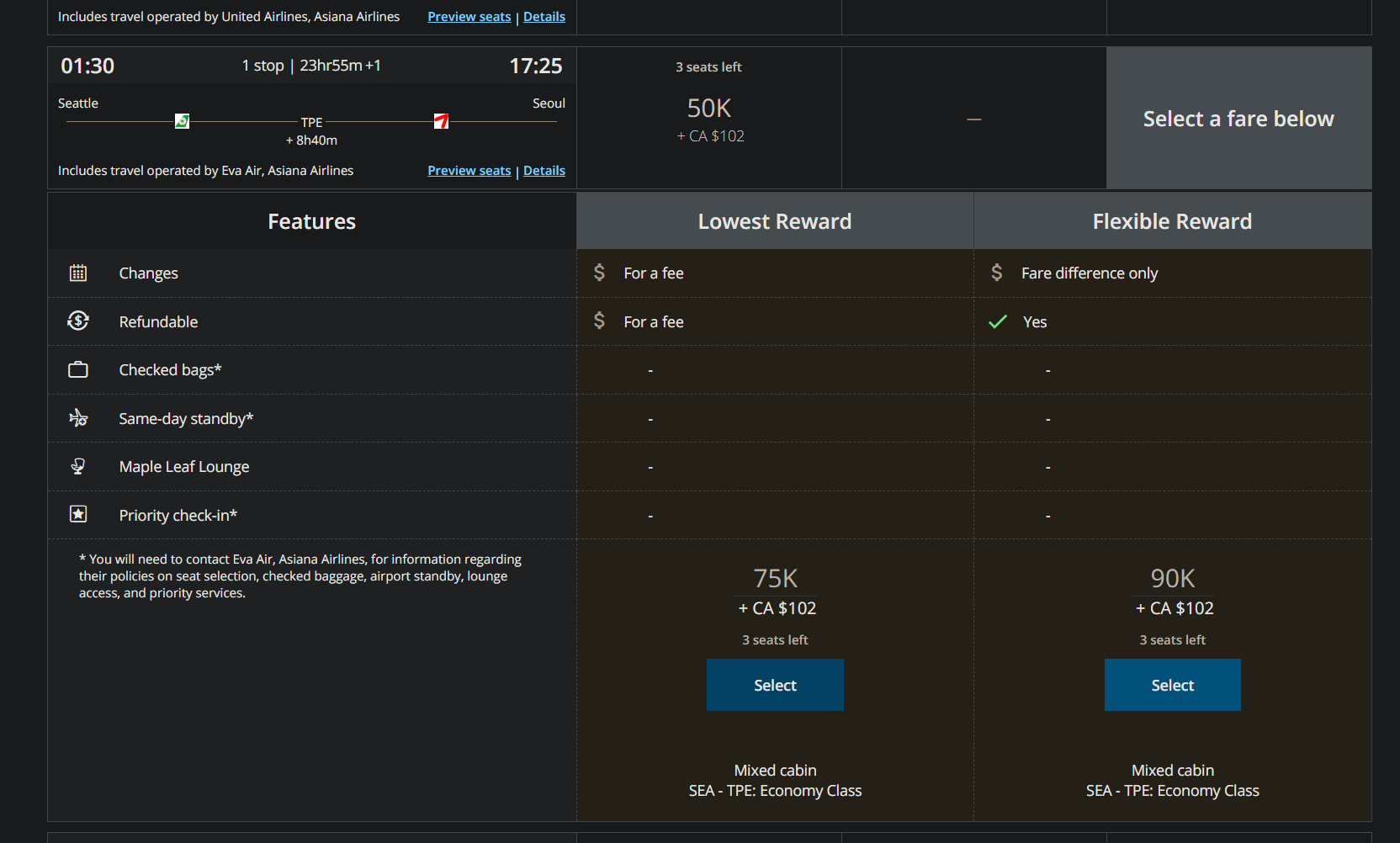The height and width of the screenshot is (843, 1400).
Task: Click the Changes feature label
Action: coord(148,273)
